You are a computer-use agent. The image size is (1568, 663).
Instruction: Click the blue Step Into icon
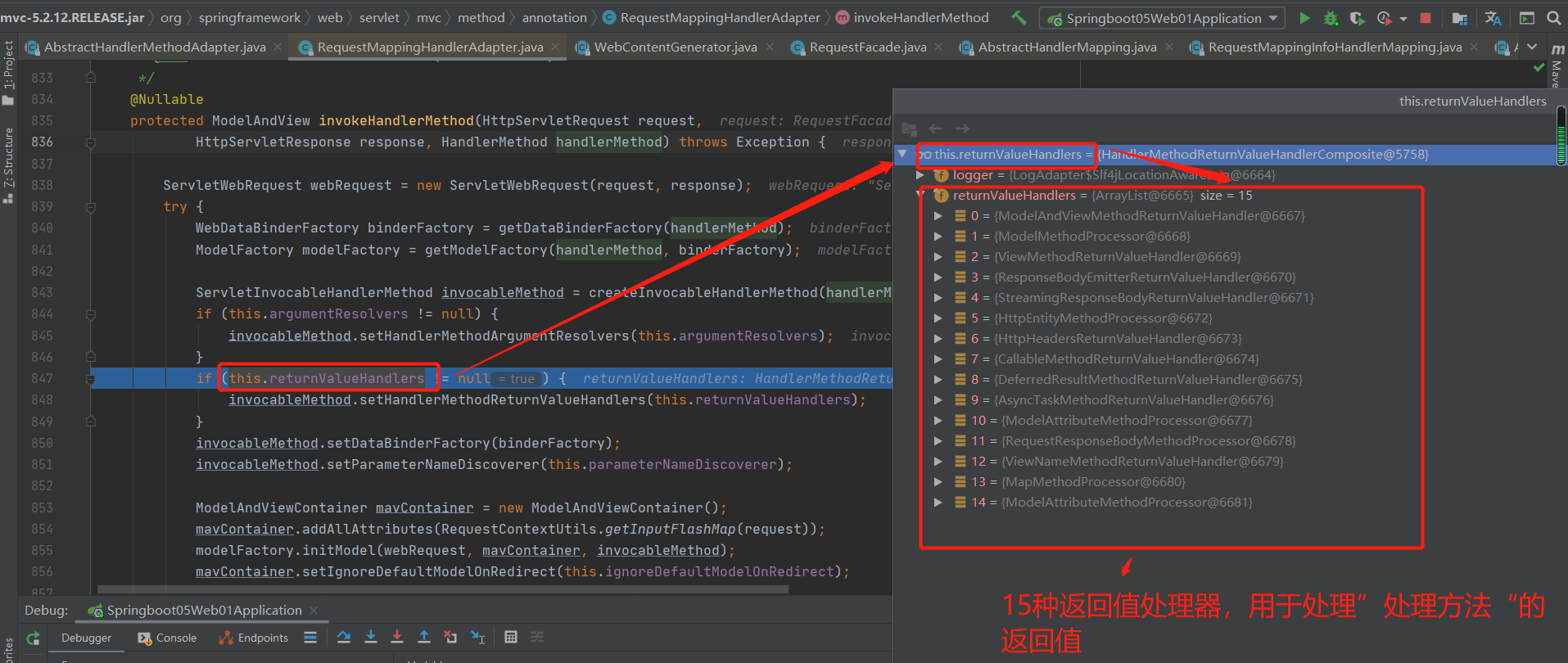371,637
